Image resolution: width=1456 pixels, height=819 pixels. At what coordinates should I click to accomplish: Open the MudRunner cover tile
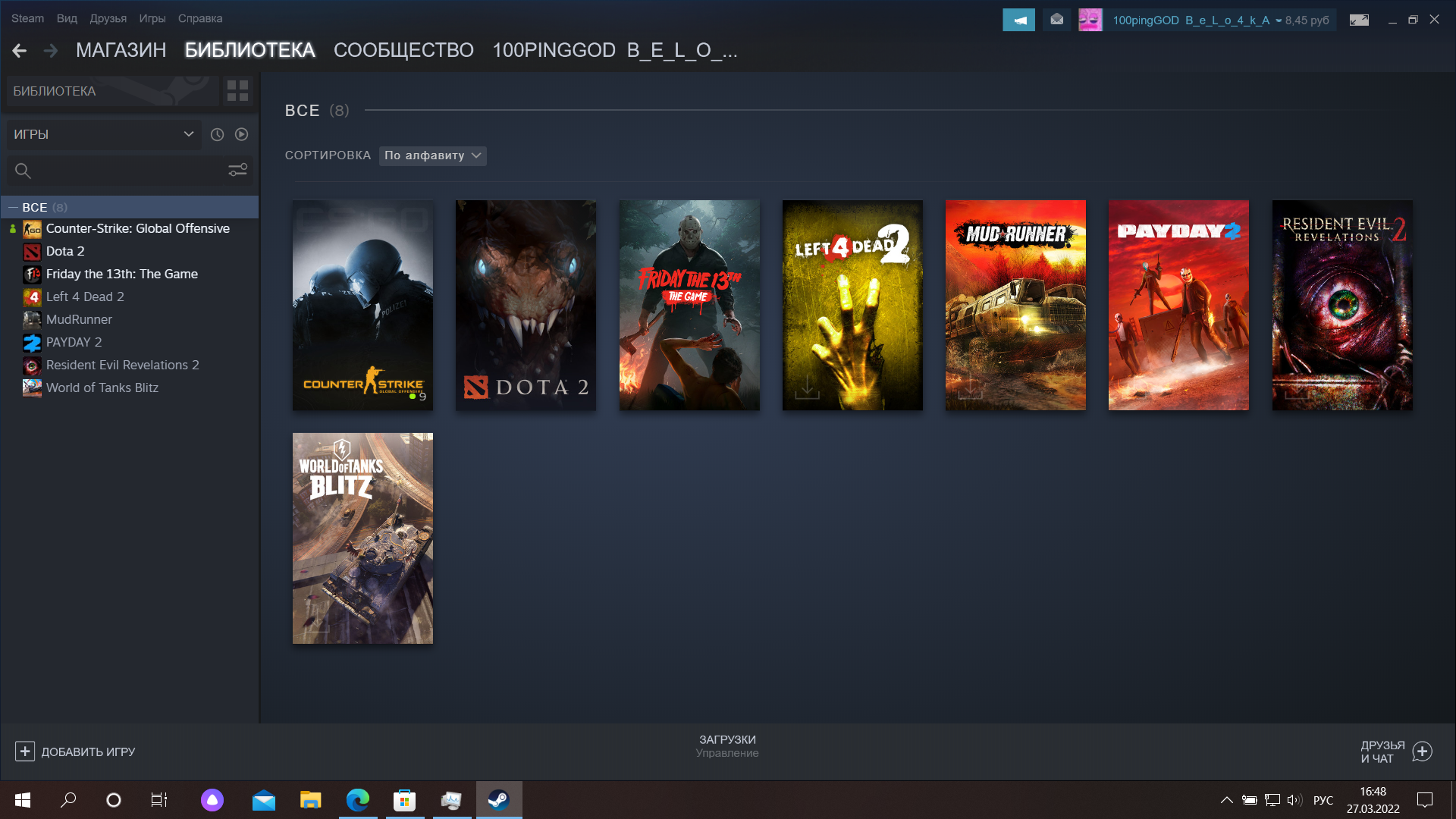coord(1015,305)
